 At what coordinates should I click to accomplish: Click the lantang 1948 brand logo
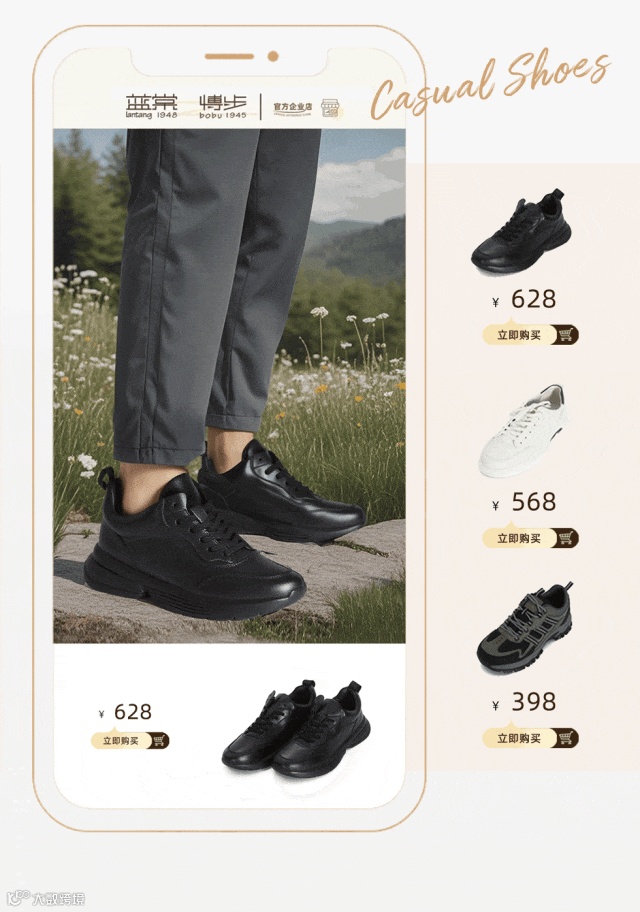tap(151, 106)
